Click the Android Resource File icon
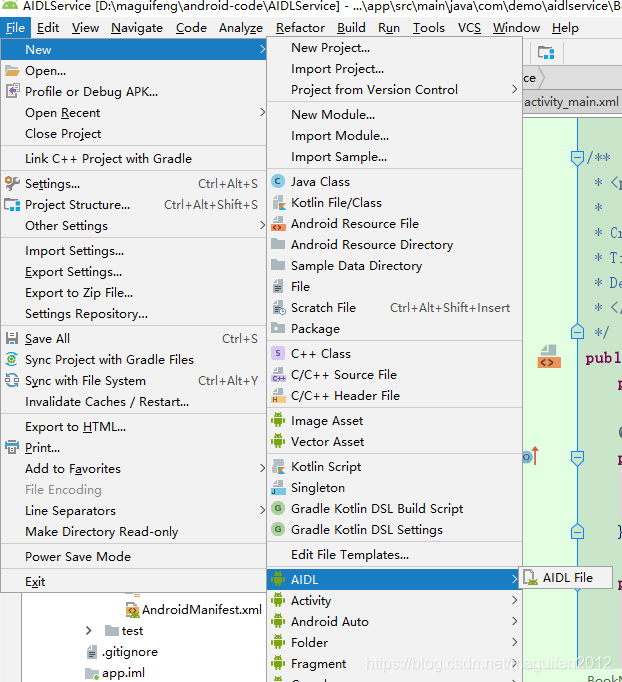 coord(278,224)
